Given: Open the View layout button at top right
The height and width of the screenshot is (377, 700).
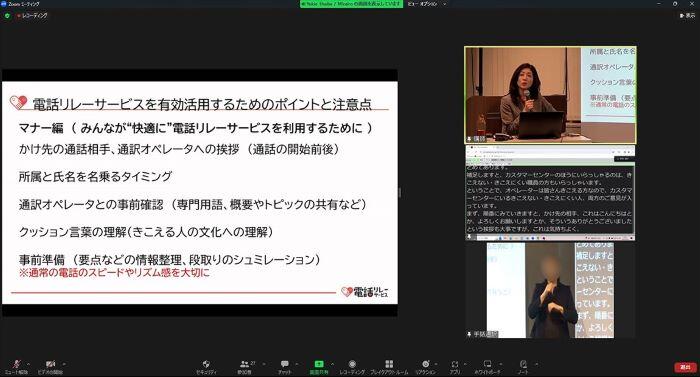Looking at the screenshot, I should click(687, 16).
